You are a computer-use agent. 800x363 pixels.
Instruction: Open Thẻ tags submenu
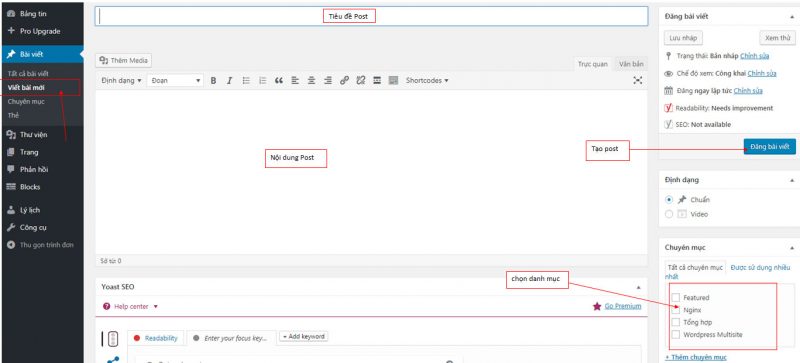tap(13, 115)
